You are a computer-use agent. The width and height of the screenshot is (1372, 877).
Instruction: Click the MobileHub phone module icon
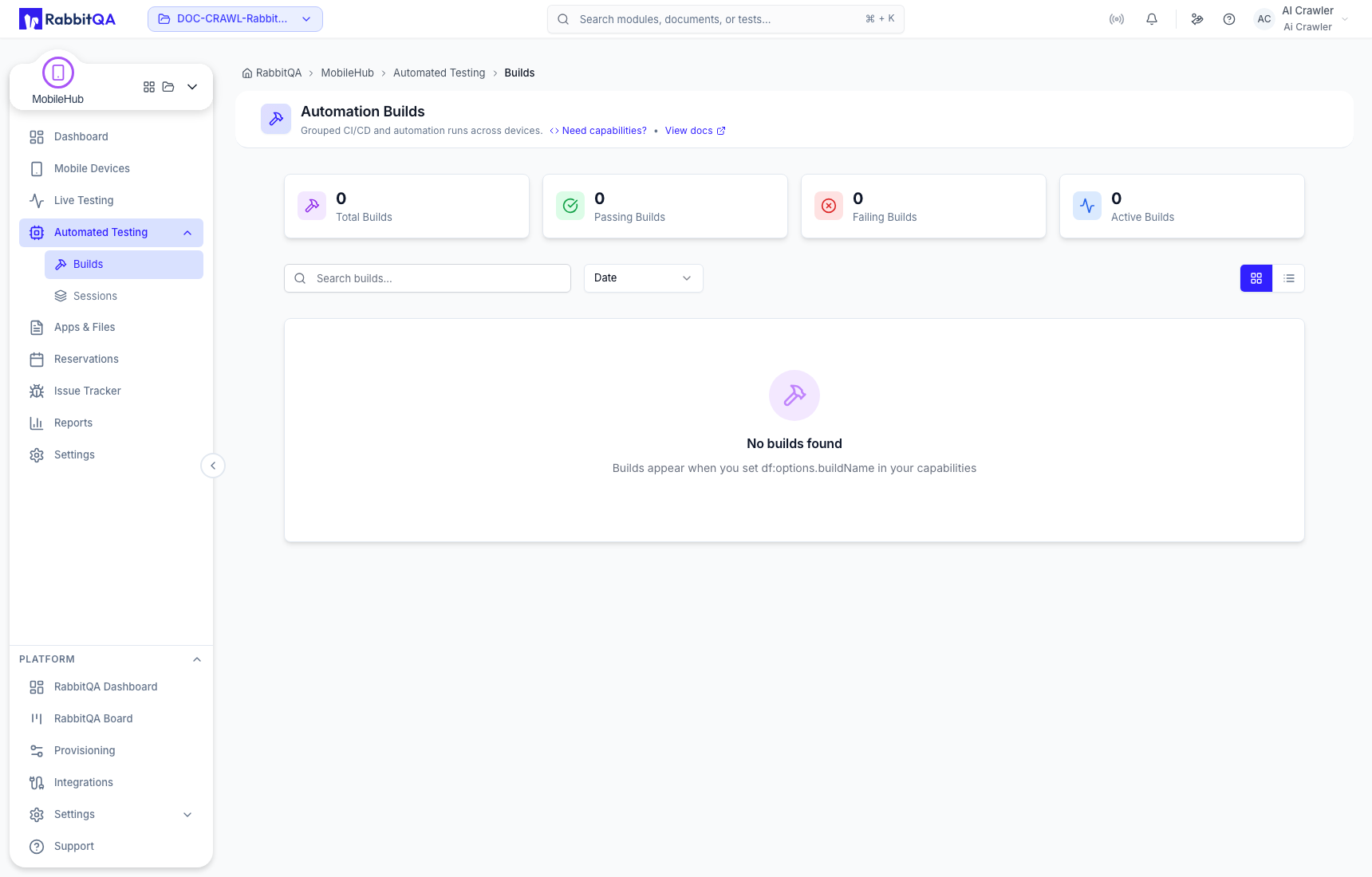tap(58, 73)
